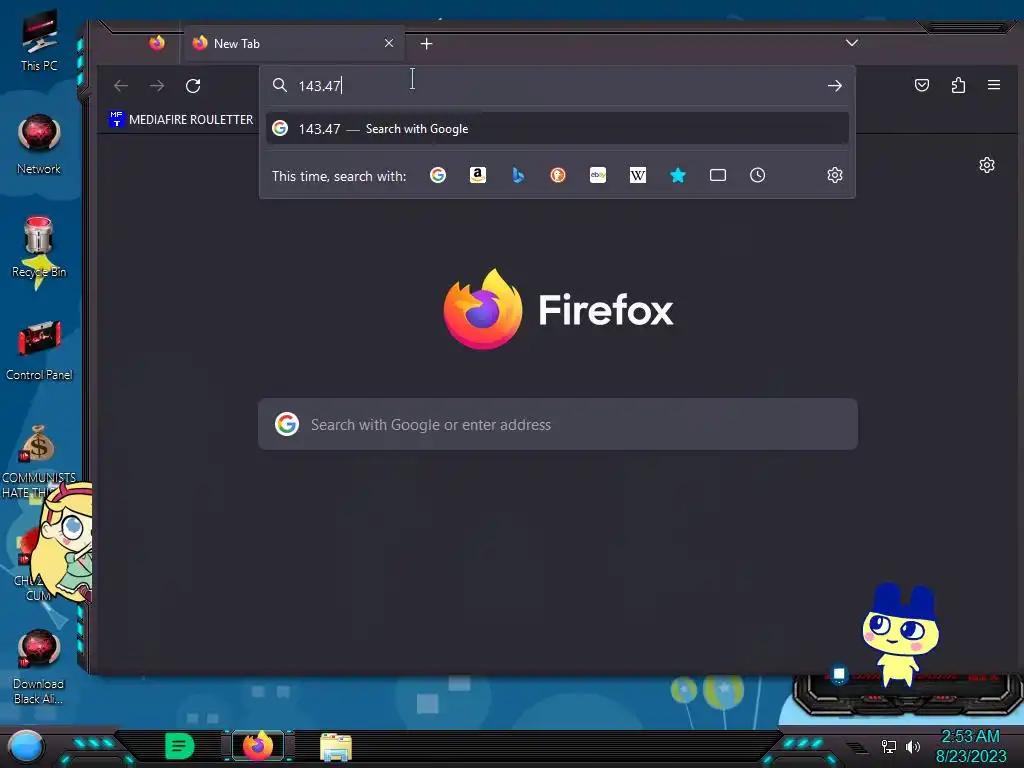Focus the 'Search with Google or enter address' box

[x=558, y=424]
